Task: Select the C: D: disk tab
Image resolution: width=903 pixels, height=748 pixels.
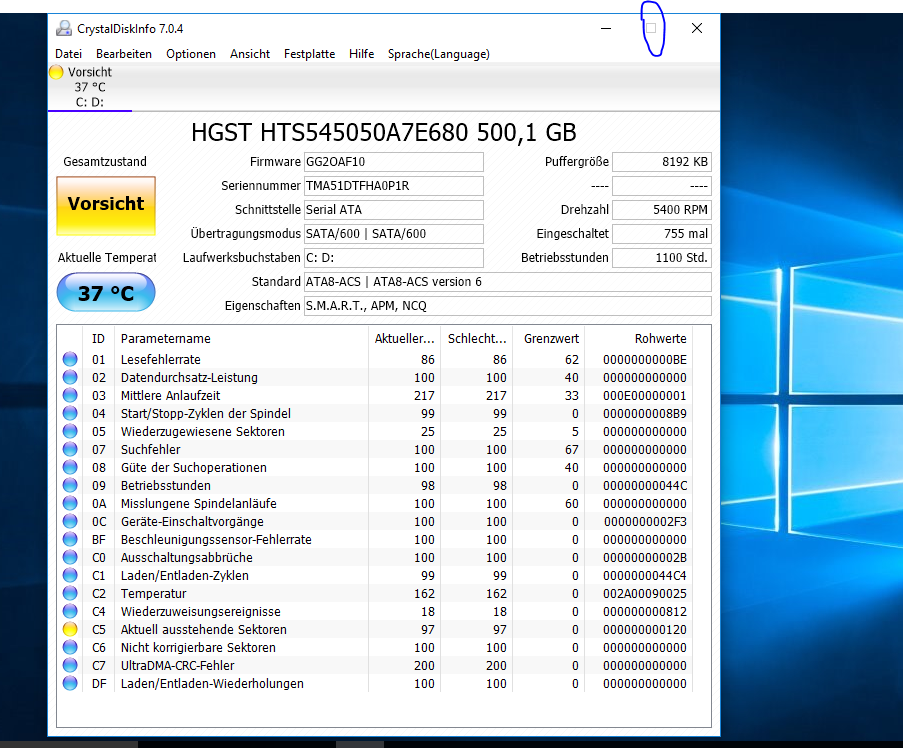Action: (x=90, y=88)
